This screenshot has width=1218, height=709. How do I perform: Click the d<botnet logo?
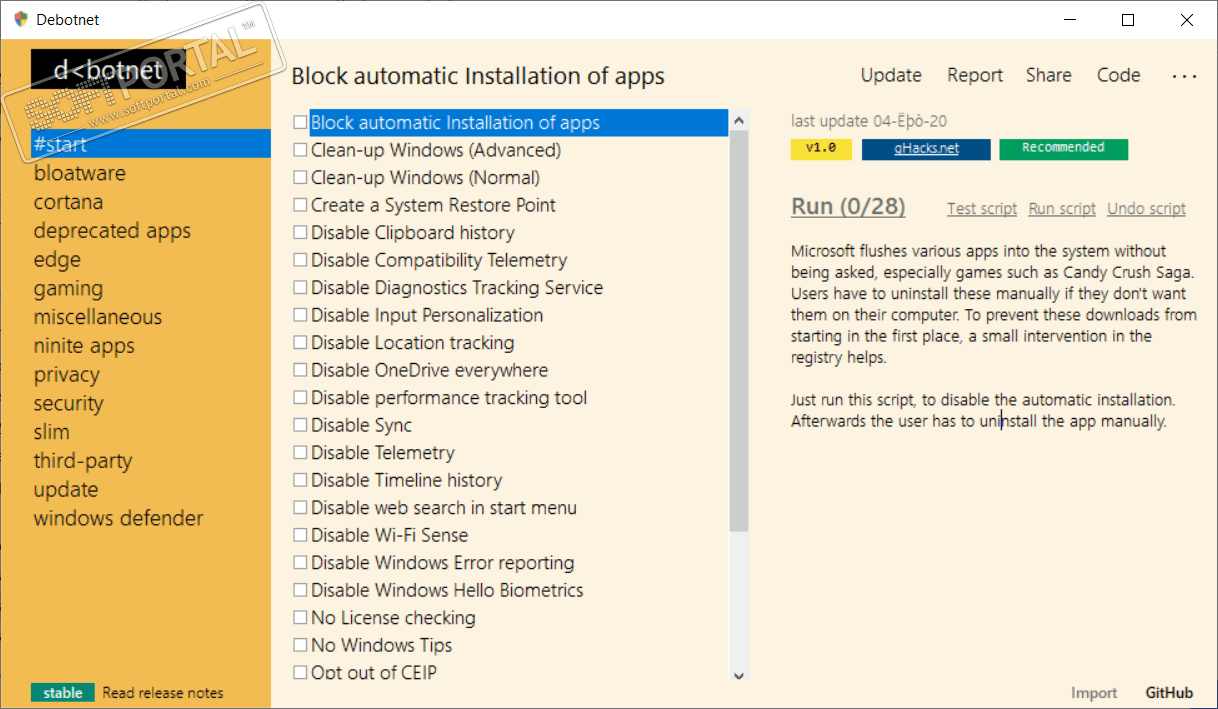tap(100, 70)
